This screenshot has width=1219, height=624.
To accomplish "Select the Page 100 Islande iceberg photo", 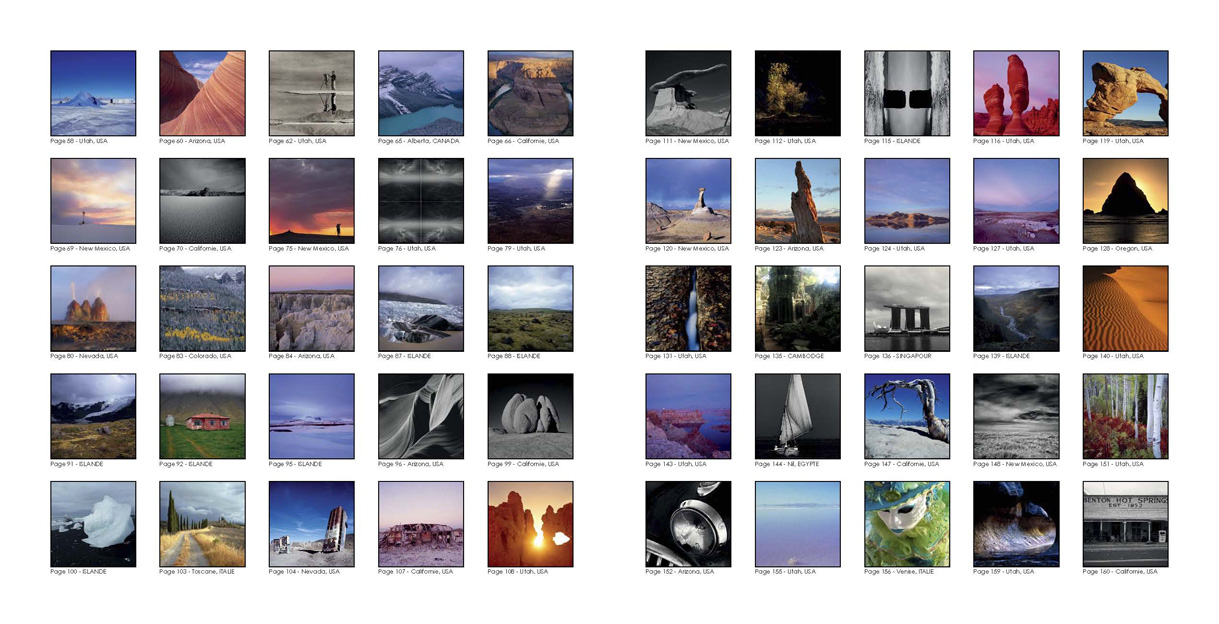I will pos(93,524).
